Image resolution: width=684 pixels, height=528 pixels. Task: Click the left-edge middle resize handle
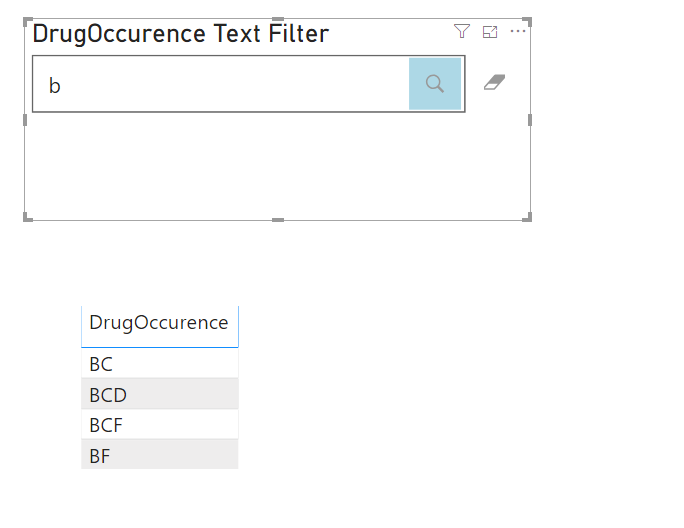coord(26,120)
